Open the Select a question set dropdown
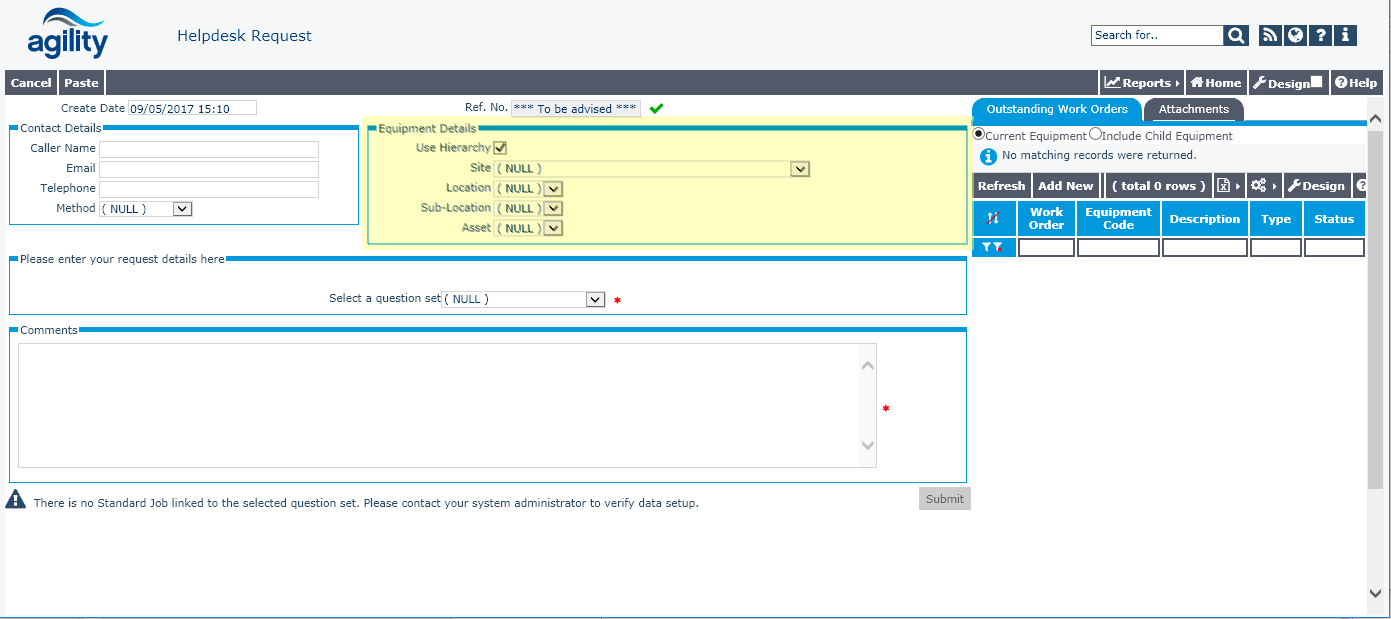 (x=595, y=299)
